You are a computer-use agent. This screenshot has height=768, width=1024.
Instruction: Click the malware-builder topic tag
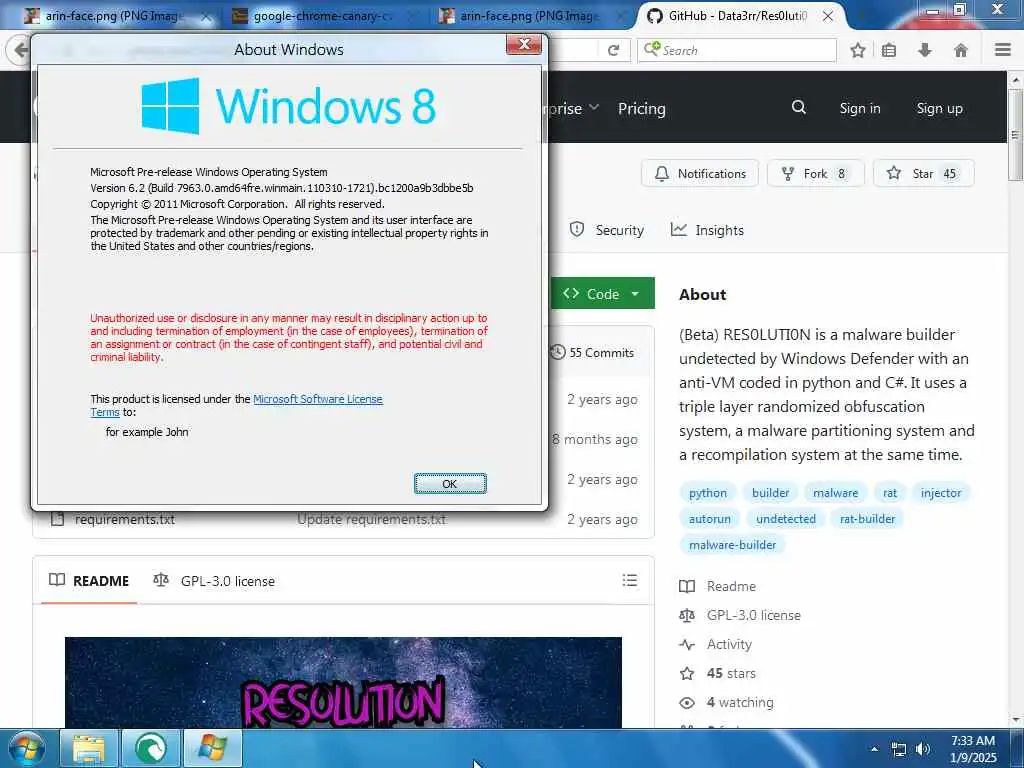(733, 545)
